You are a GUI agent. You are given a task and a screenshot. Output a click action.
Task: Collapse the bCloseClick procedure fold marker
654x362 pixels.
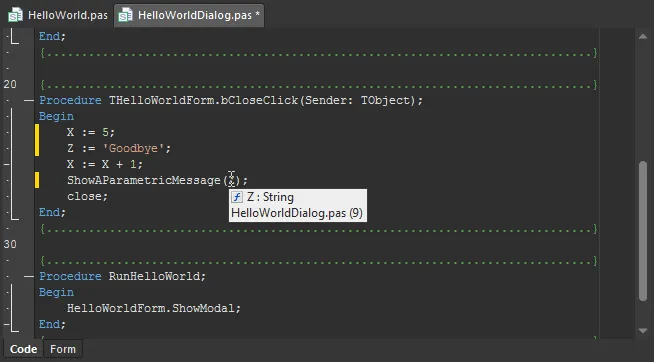point(28,101)
